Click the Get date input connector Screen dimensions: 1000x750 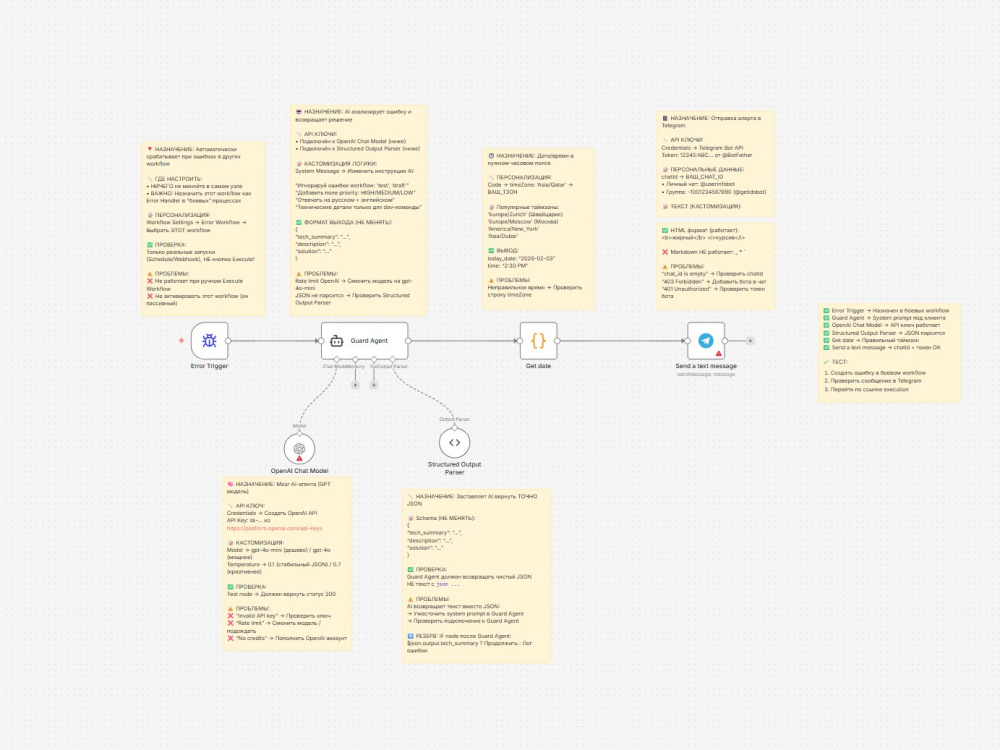[520, 341]
